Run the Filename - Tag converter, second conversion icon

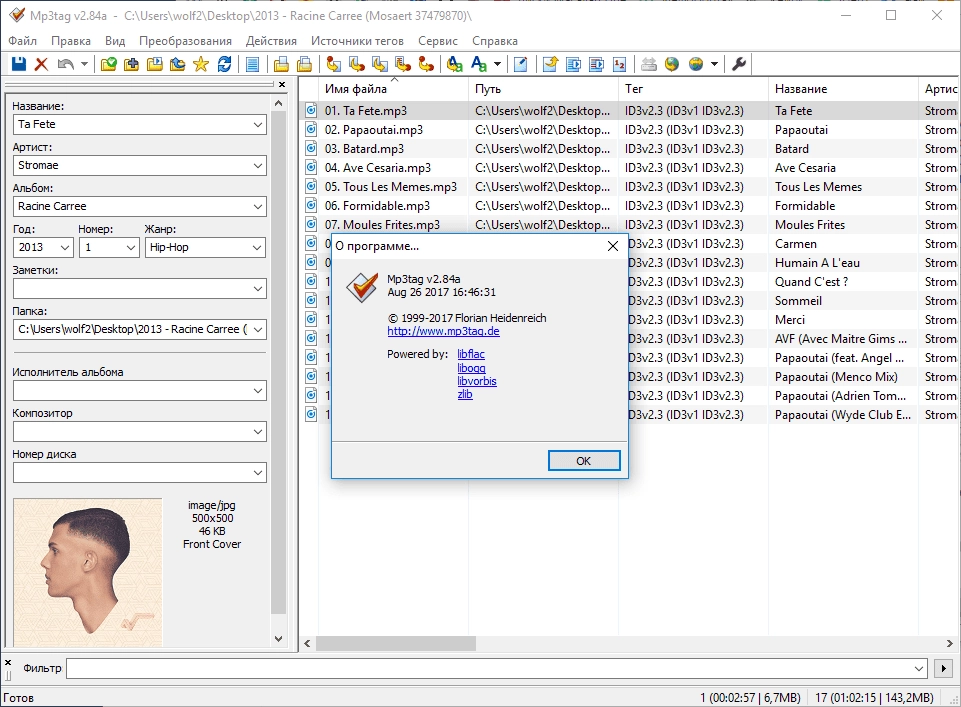pos(357,64)
